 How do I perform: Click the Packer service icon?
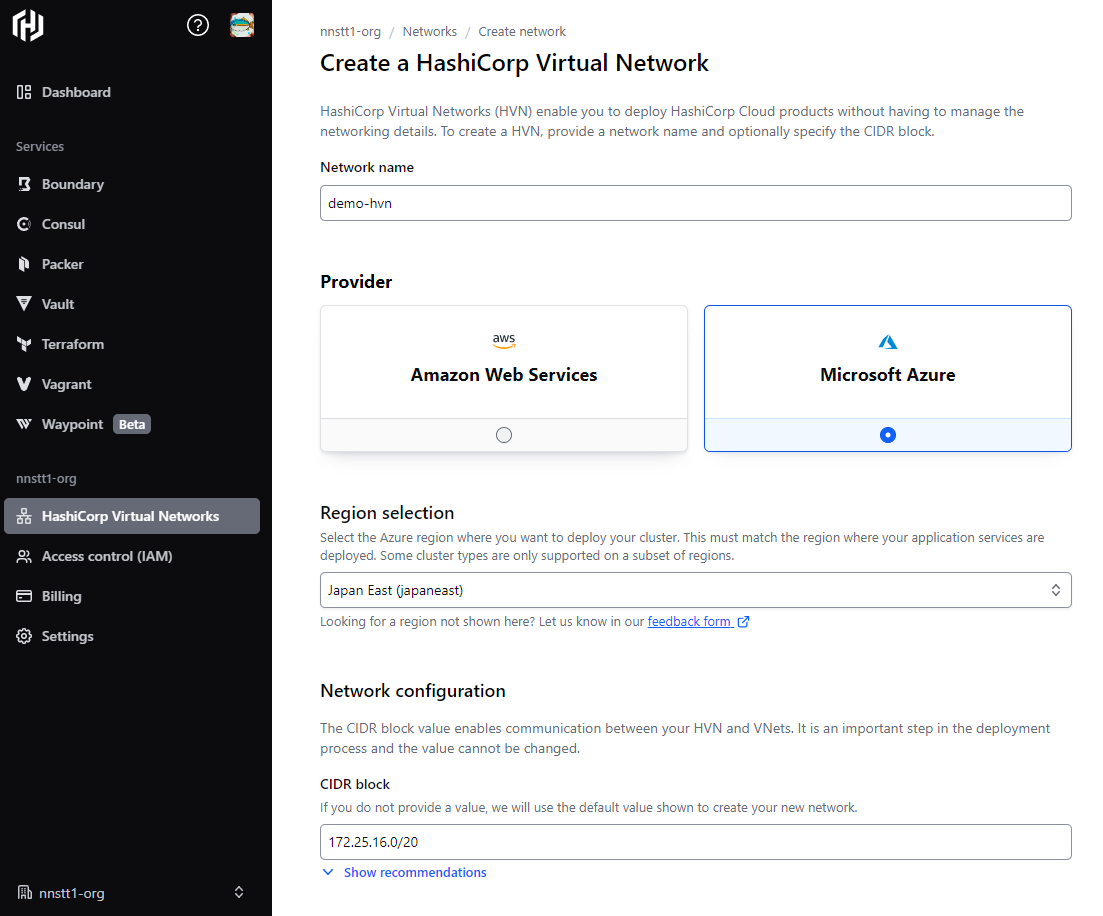click(x=24, y=265)
